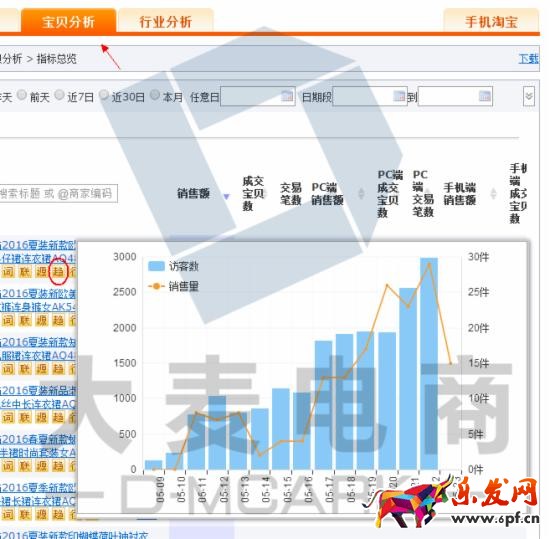Image resolution: width=550 pixels, height=539 pixels.
Task: Open 词 icon for 仔裙连衣裙AQ4 product
Action: (x=8, y=272)
